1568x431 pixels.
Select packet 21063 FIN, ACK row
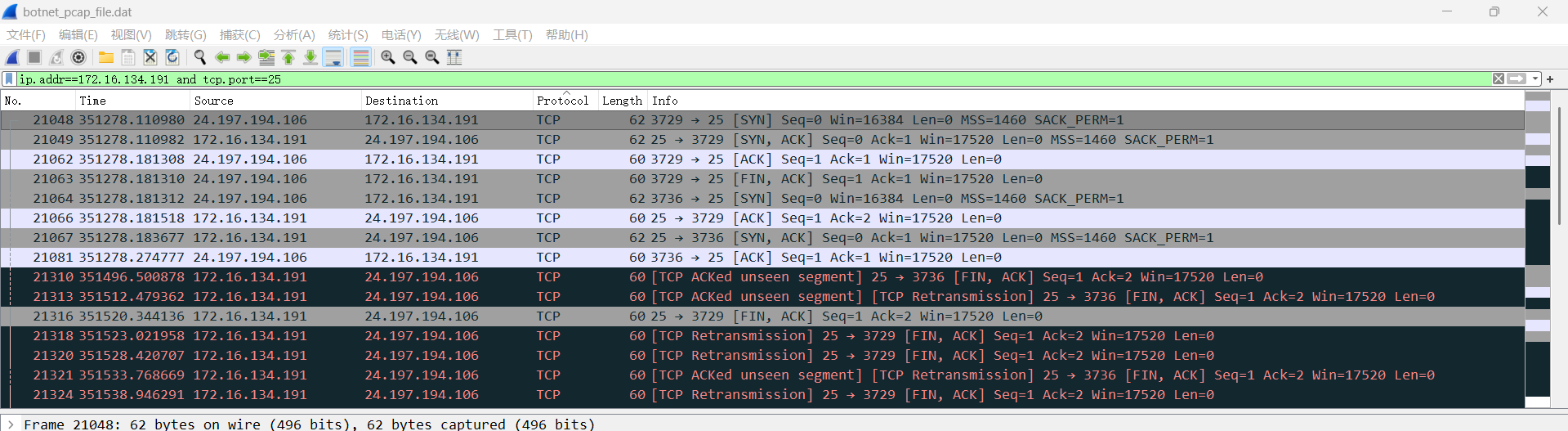point(762,179)
